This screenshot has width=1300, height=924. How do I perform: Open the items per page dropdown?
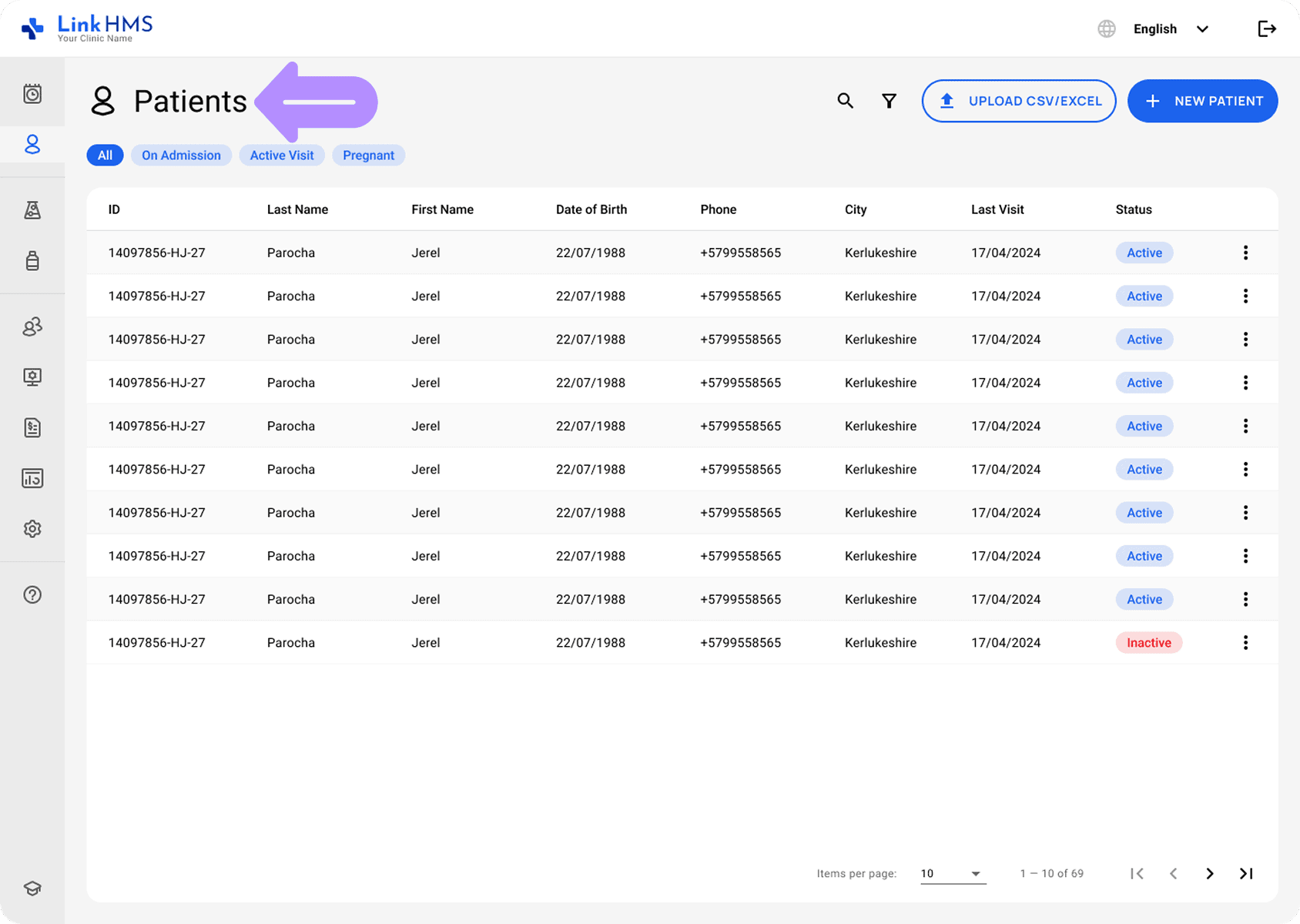click(952, 873)
